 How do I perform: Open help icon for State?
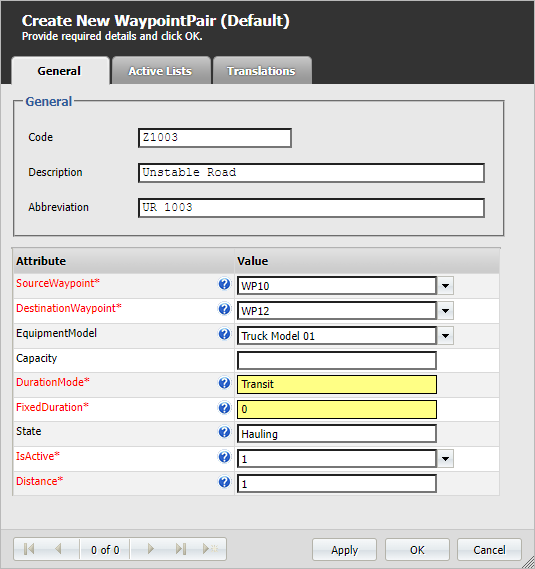click(224, 432)
